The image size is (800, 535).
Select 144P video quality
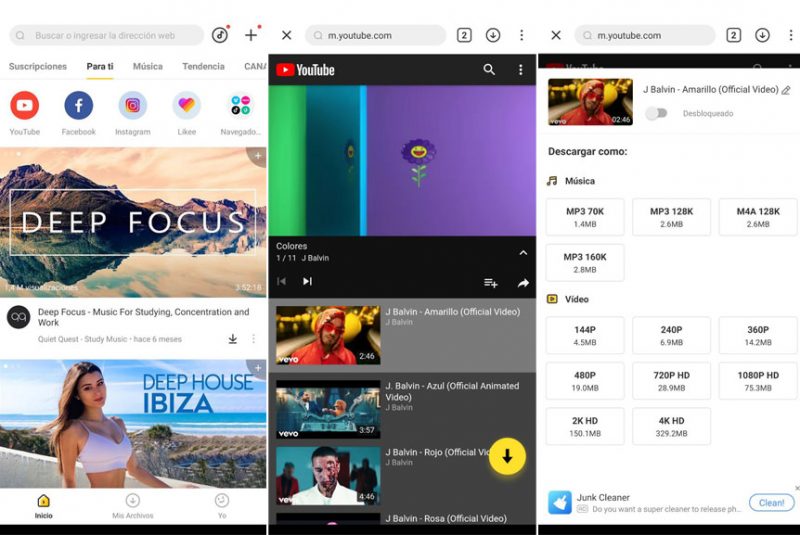coord(585,336)
